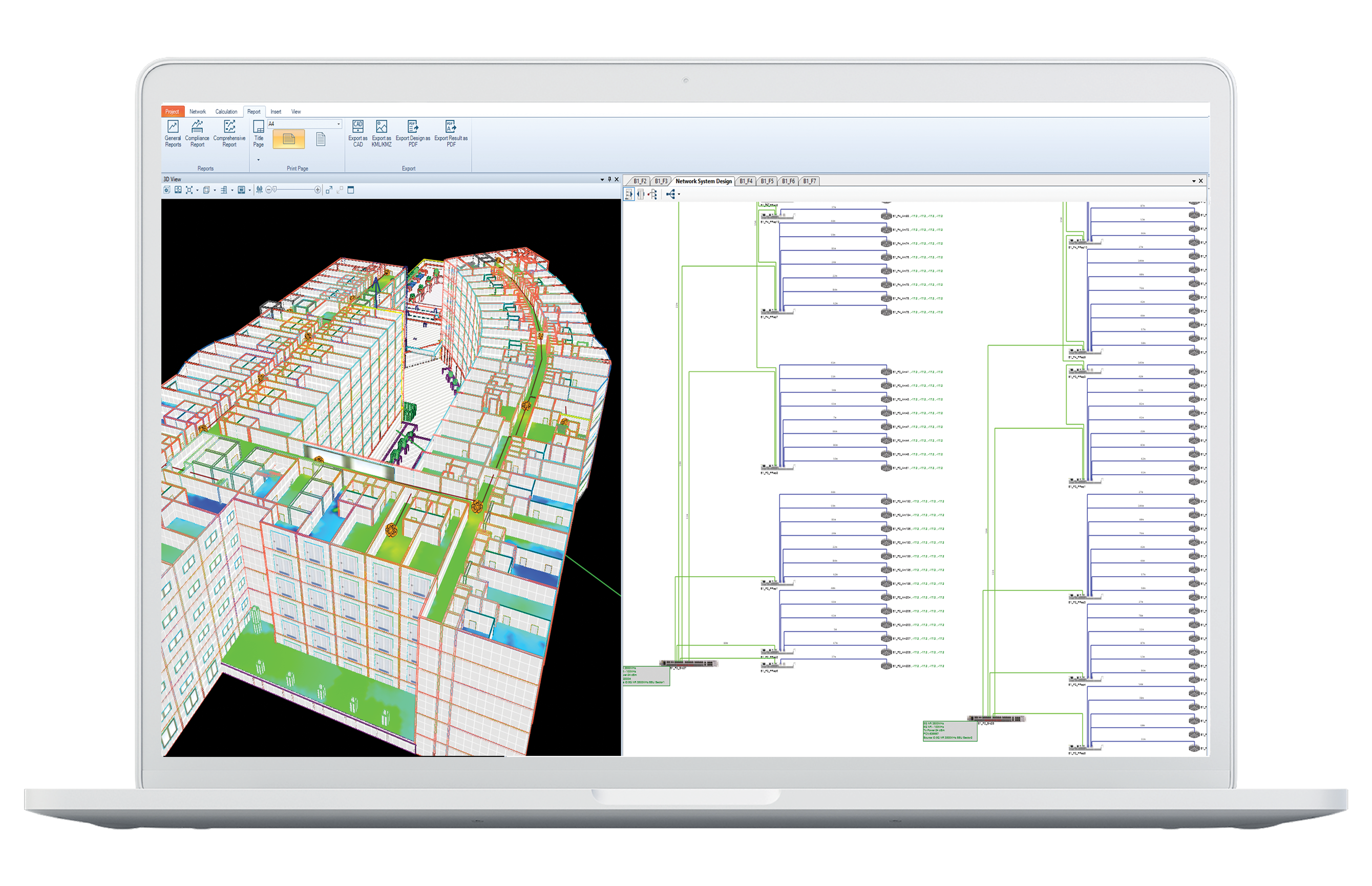Click the first schematic layout toolbar icon
Viewport: 1372px width, 886px height.
[629, 195]
